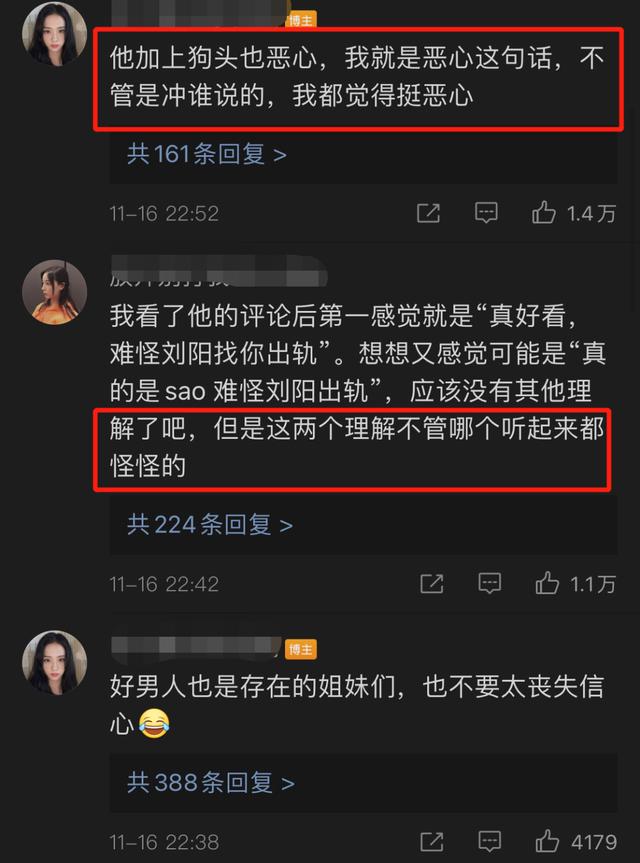Tap 博主 badge on first comment

click(301, 21)
